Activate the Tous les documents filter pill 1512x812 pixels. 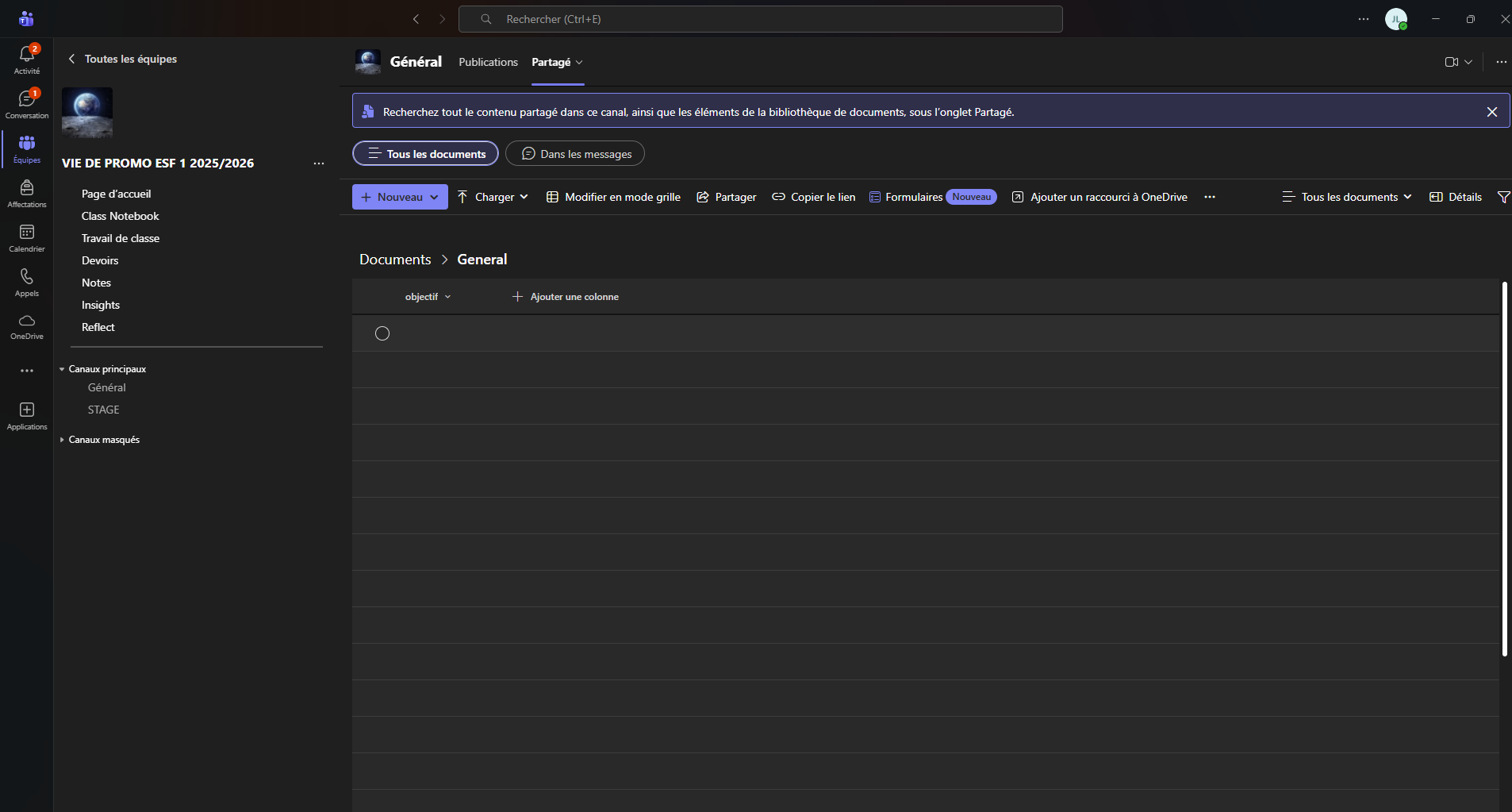(425, 154)
